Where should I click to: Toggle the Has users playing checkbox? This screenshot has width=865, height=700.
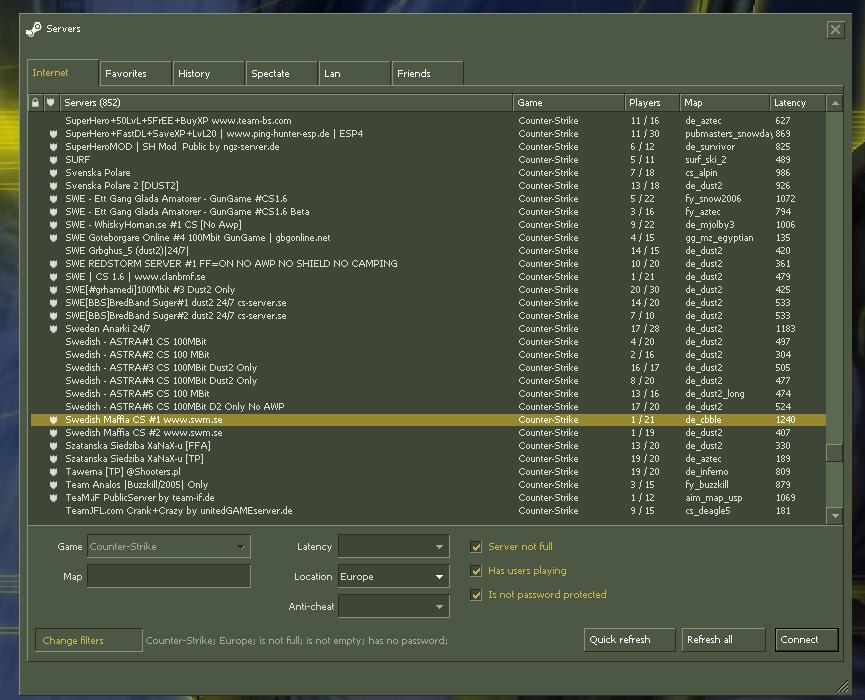(476, 571)
